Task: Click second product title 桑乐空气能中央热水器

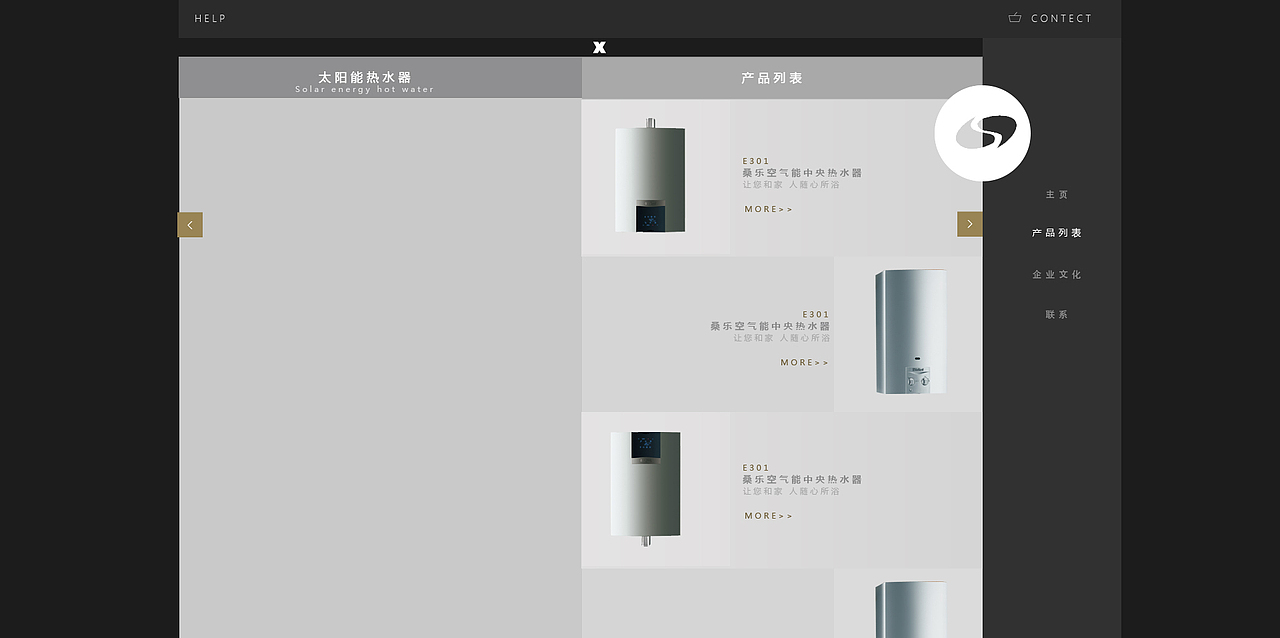Action: [770, 326]
